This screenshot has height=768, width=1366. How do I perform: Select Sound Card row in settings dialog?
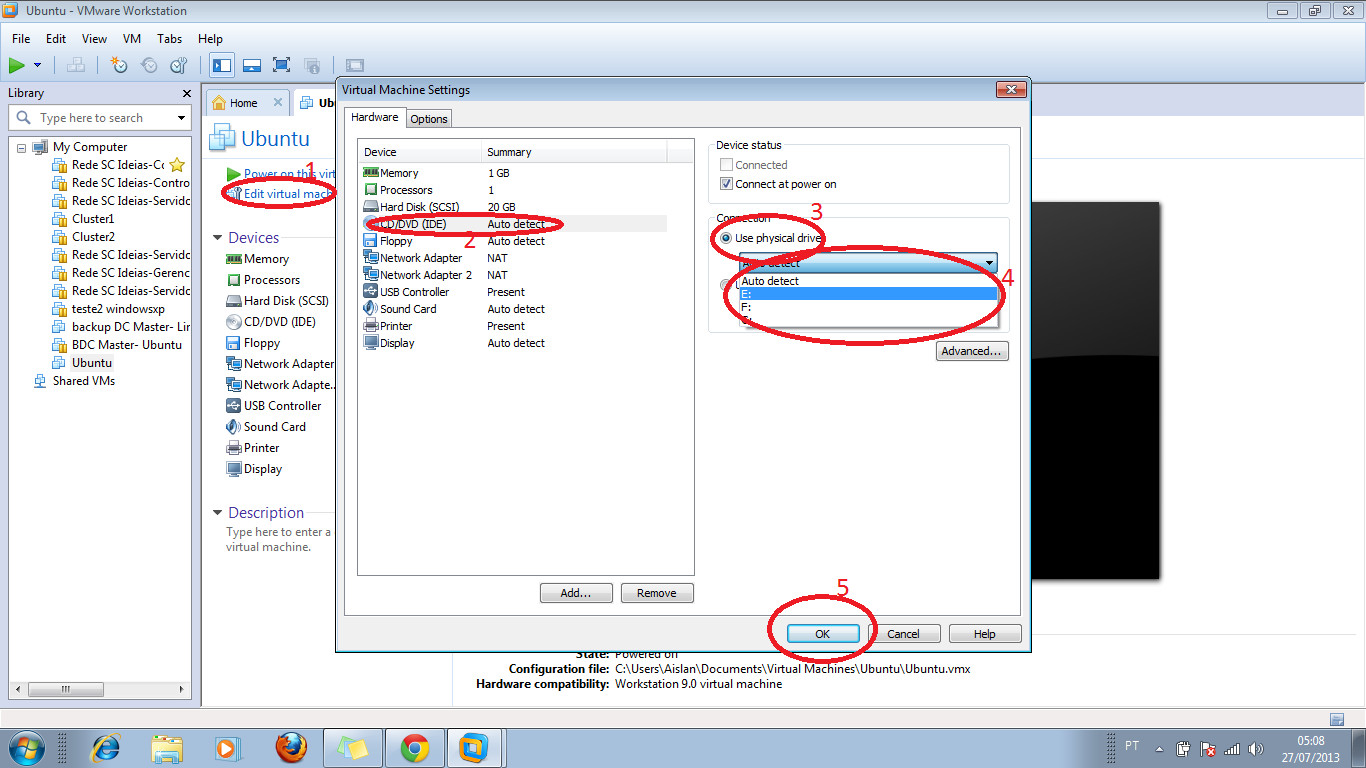(512, 309)
